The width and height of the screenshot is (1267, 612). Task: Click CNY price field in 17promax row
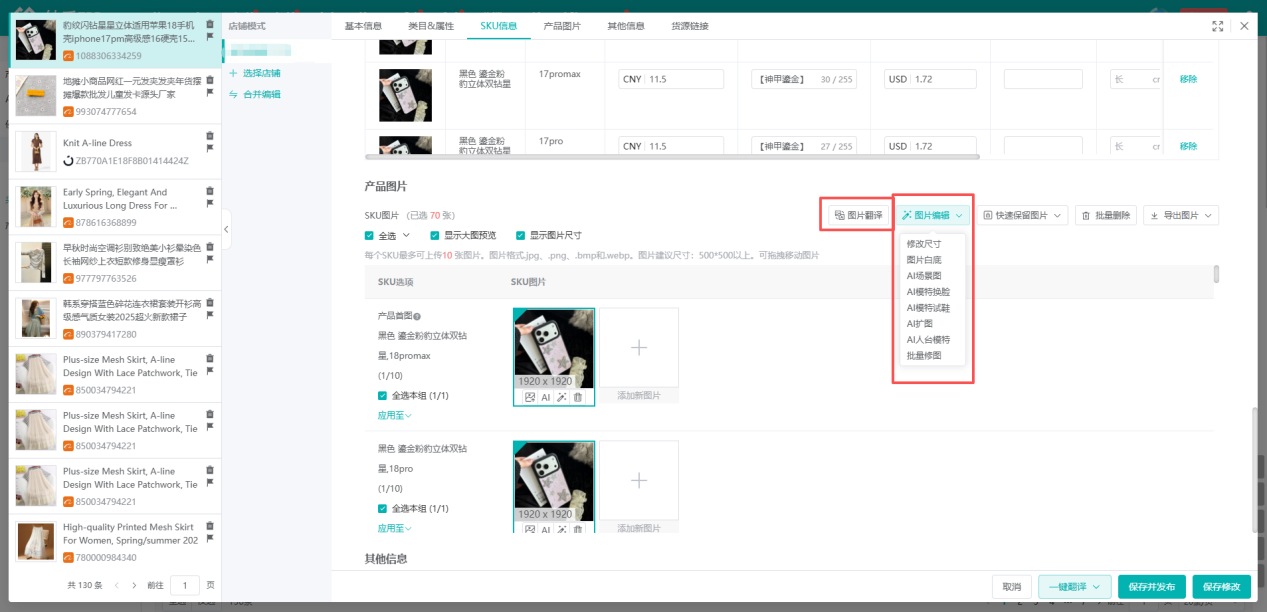[671, 79]
